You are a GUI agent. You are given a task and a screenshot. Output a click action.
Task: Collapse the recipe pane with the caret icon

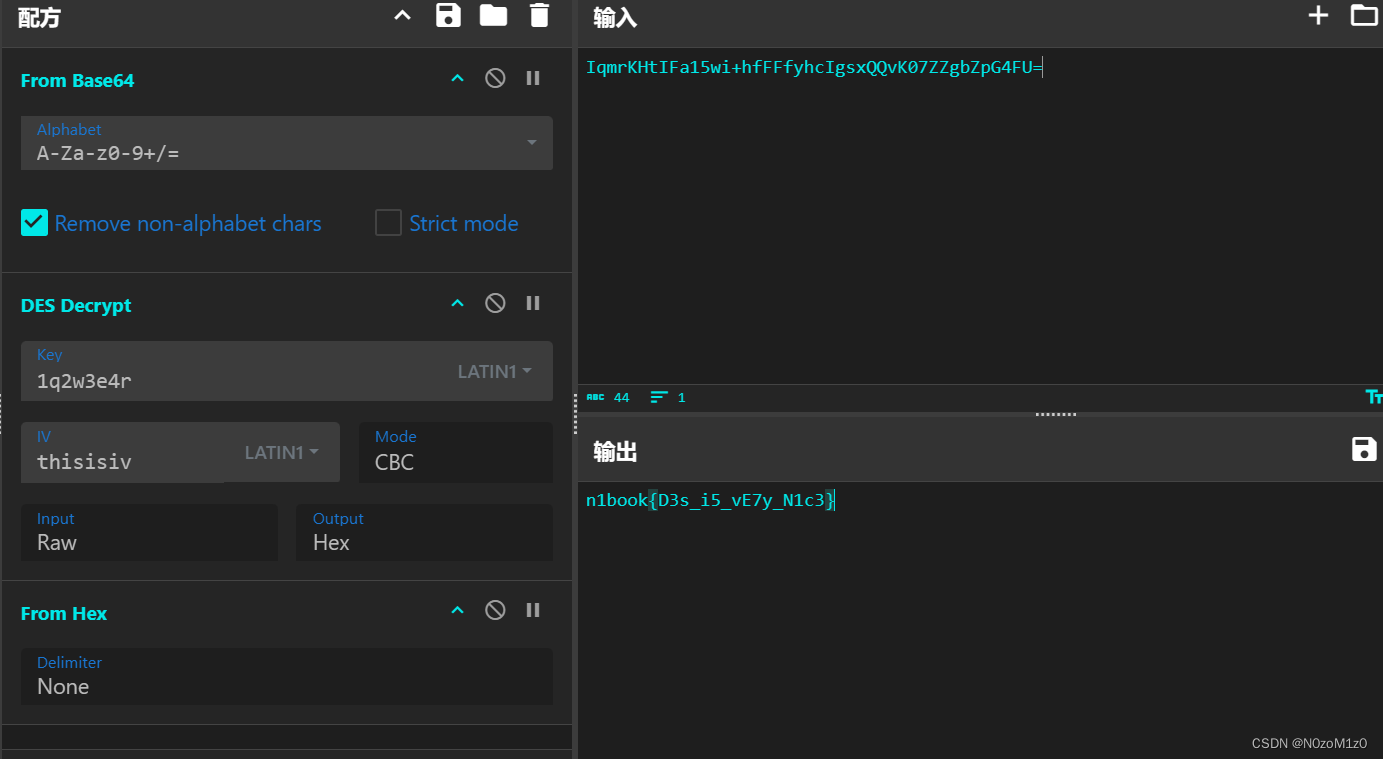[402, 15]
